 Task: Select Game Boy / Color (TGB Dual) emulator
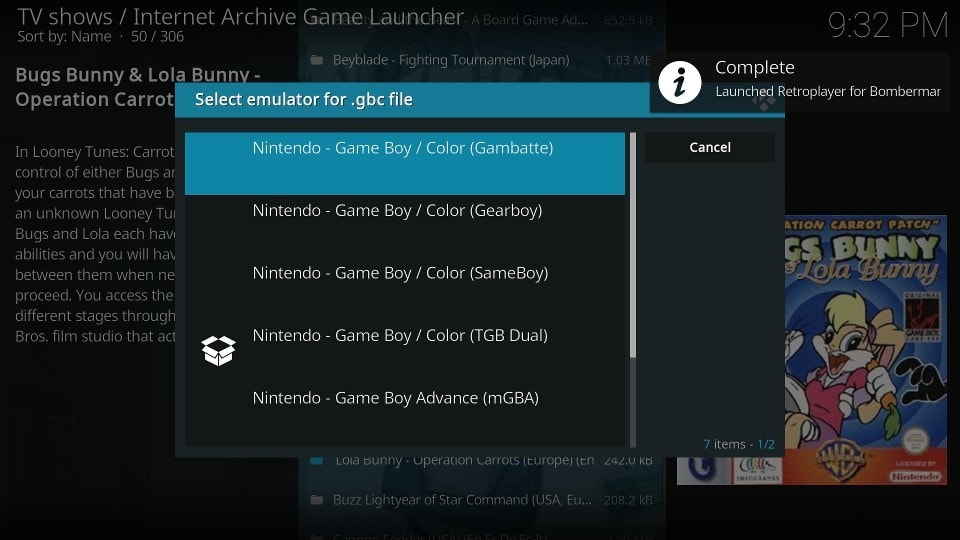(x=405, y=351)
